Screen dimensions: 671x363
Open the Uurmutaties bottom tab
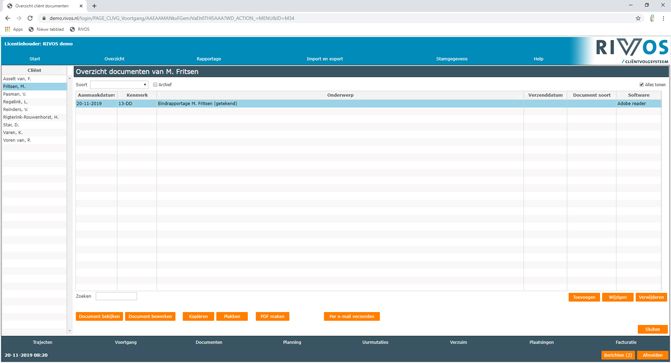375,342
